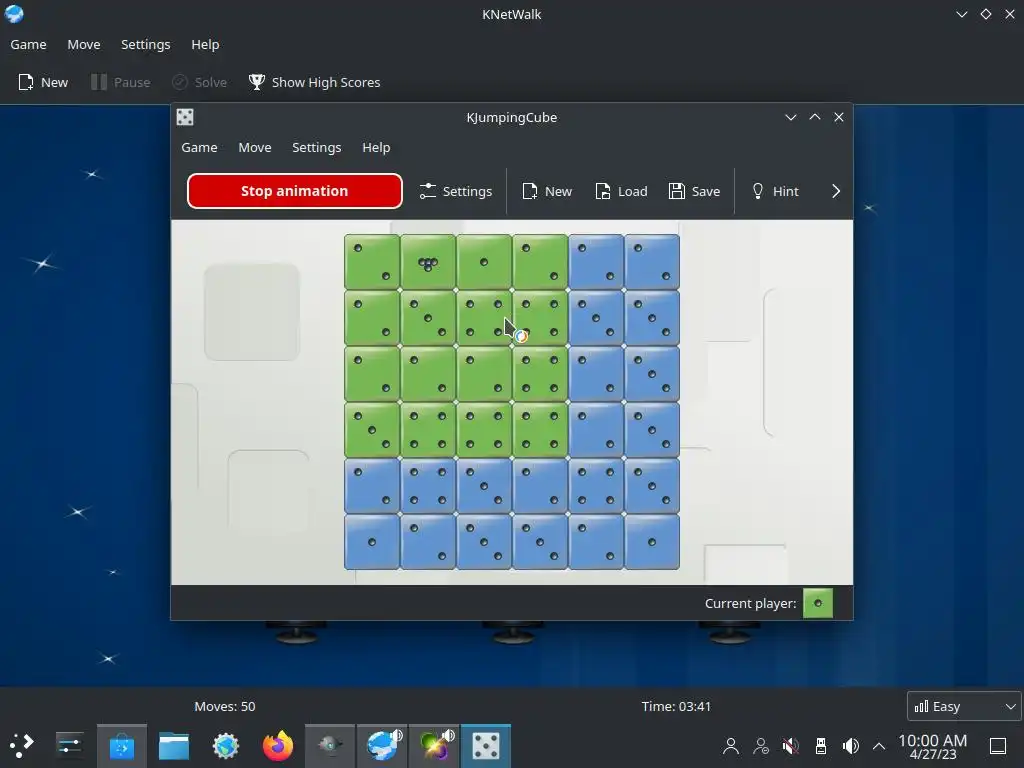Click the KJumpingCube dice title icon
The image size is (1024, 768).
(185, 117)
